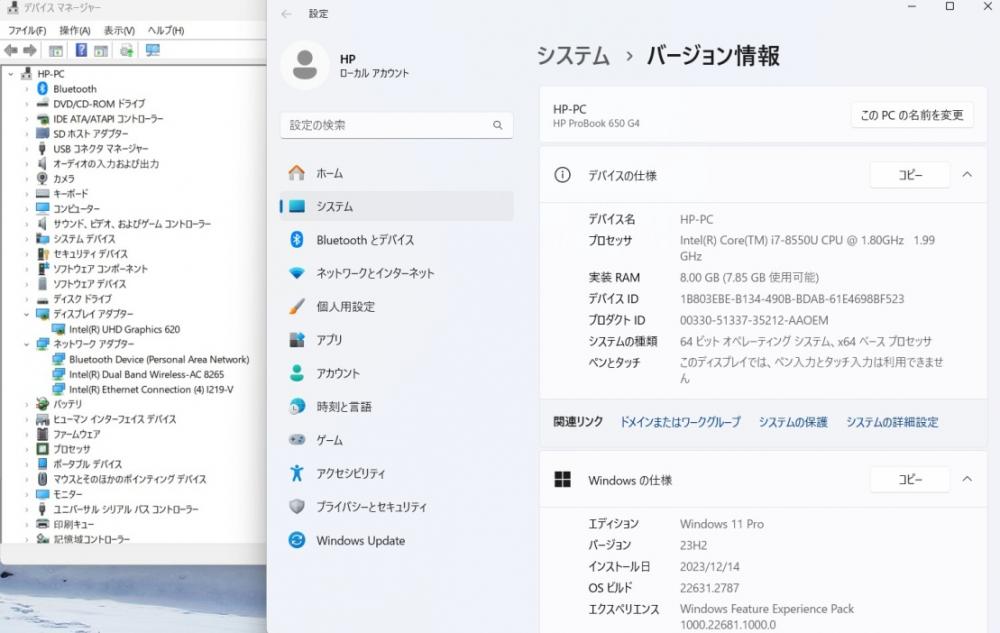Click the search magnifier icon in Settings

tap(497, 125)
